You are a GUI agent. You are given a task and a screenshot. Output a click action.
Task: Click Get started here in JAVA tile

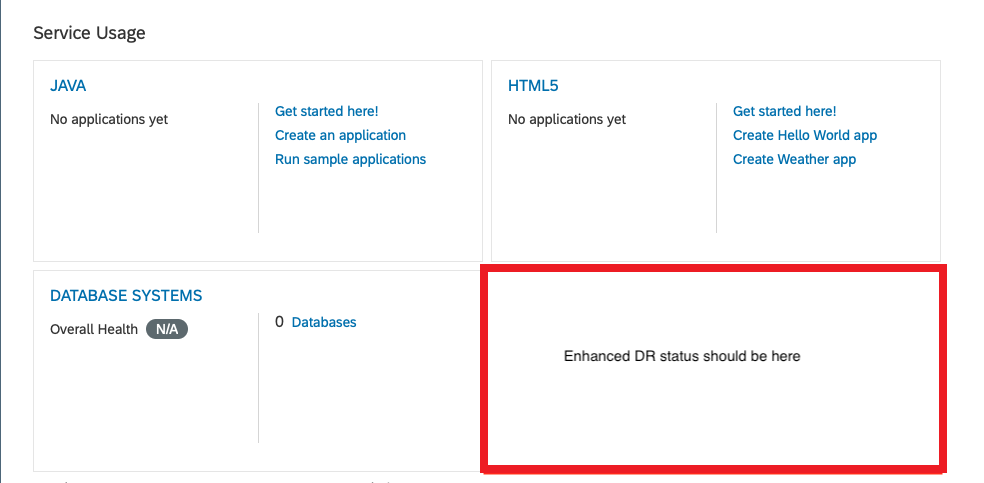[327, 112]
